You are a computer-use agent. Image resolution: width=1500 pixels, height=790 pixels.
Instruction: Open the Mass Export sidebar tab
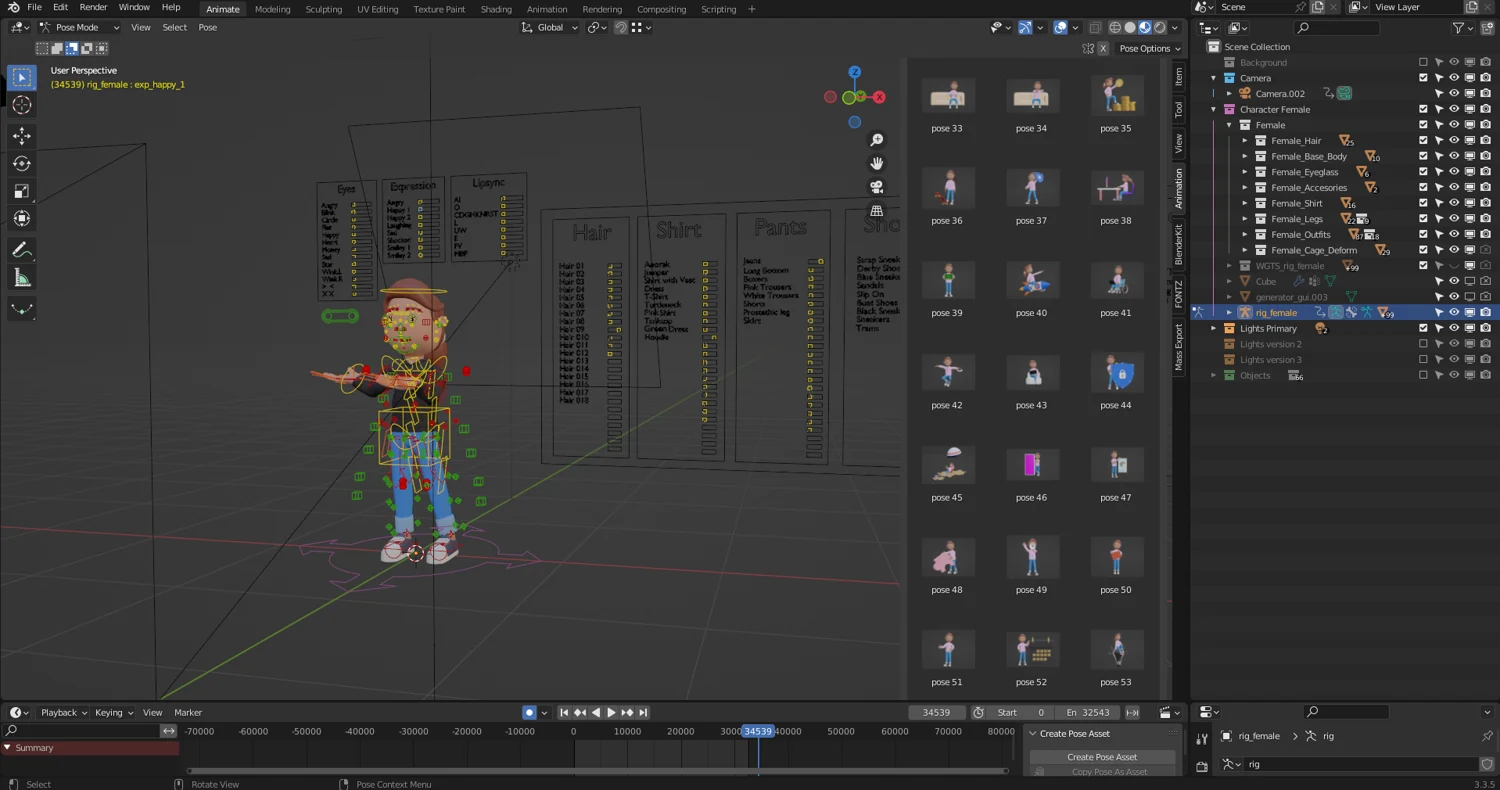(x=1179, y=347)
